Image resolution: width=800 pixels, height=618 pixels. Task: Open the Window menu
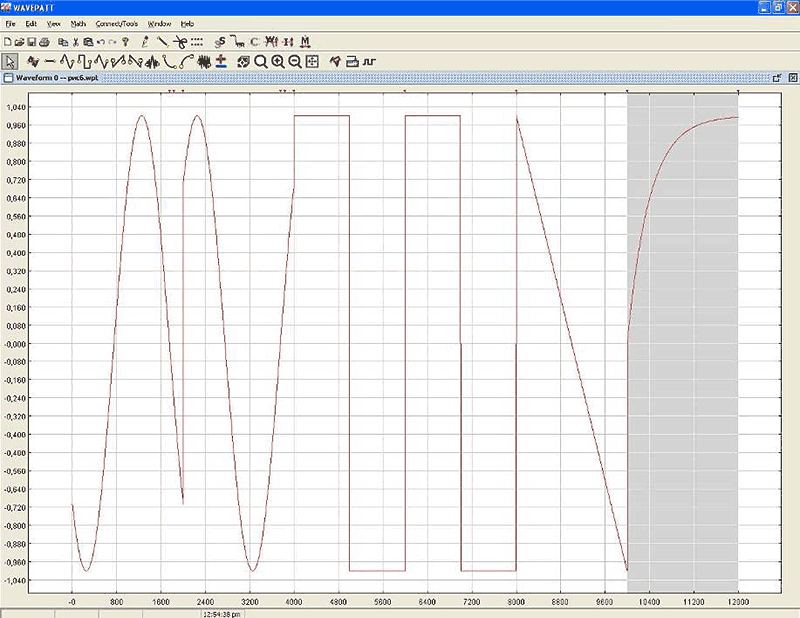[x=159, y=23]
